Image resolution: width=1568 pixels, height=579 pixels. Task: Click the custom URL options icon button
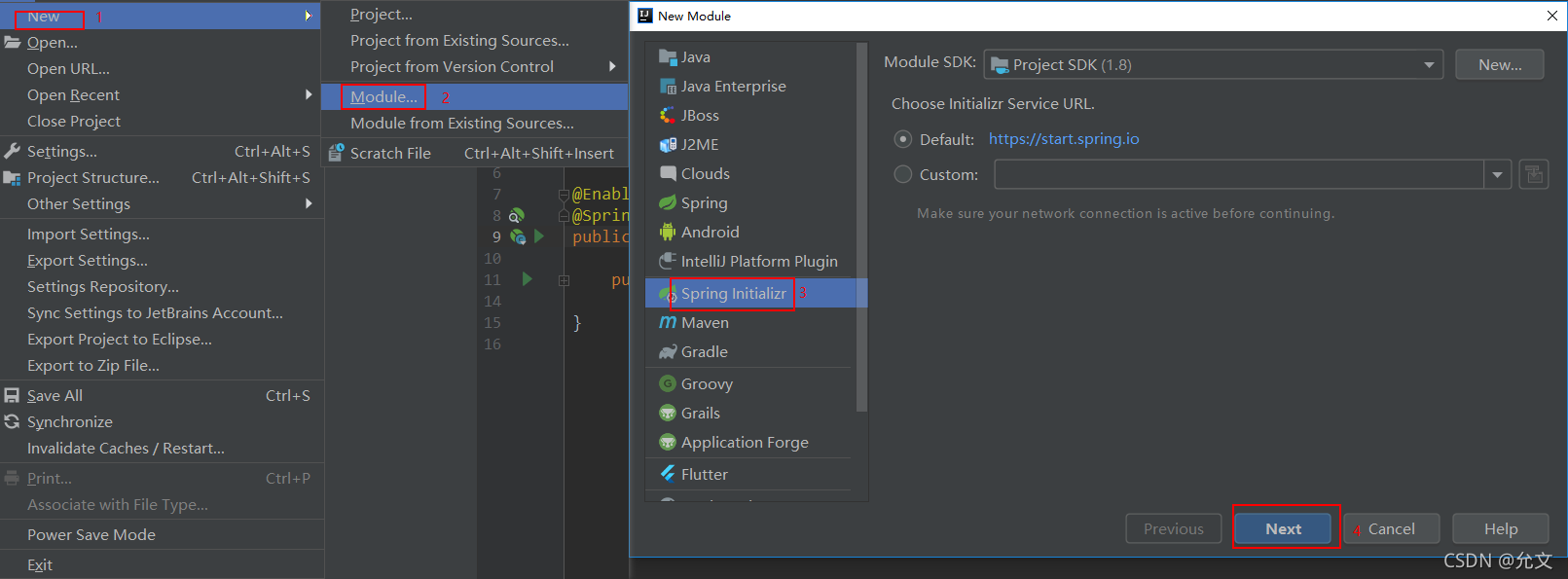pyautogui.click(x=1534, y=175)
